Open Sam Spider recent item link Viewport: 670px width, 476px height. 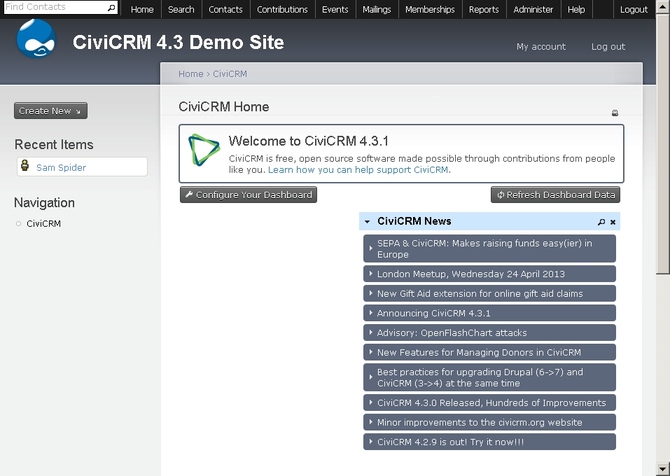click(61, 167)
